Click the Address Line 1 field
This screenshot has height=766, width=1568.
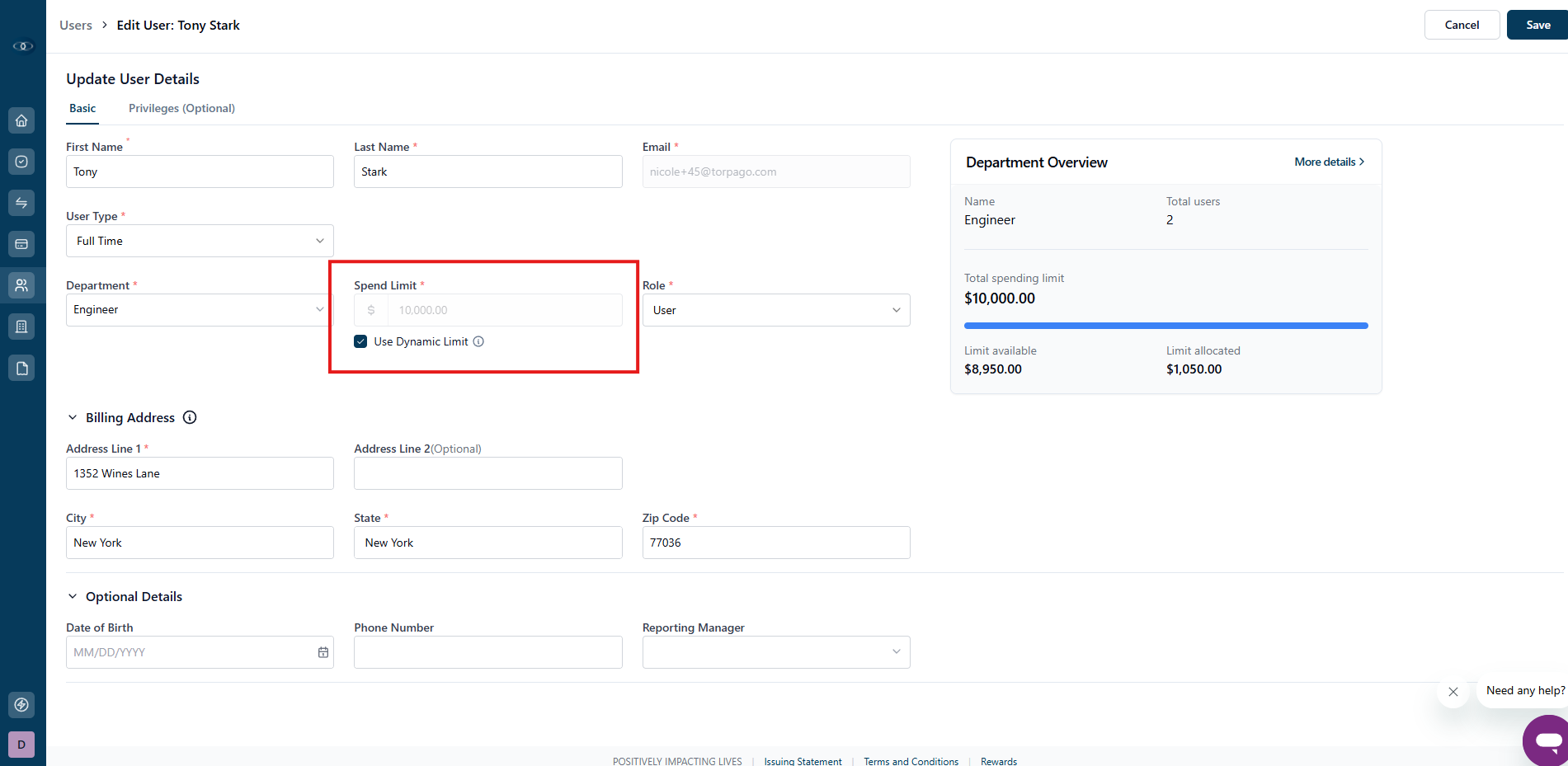point(200,473)
